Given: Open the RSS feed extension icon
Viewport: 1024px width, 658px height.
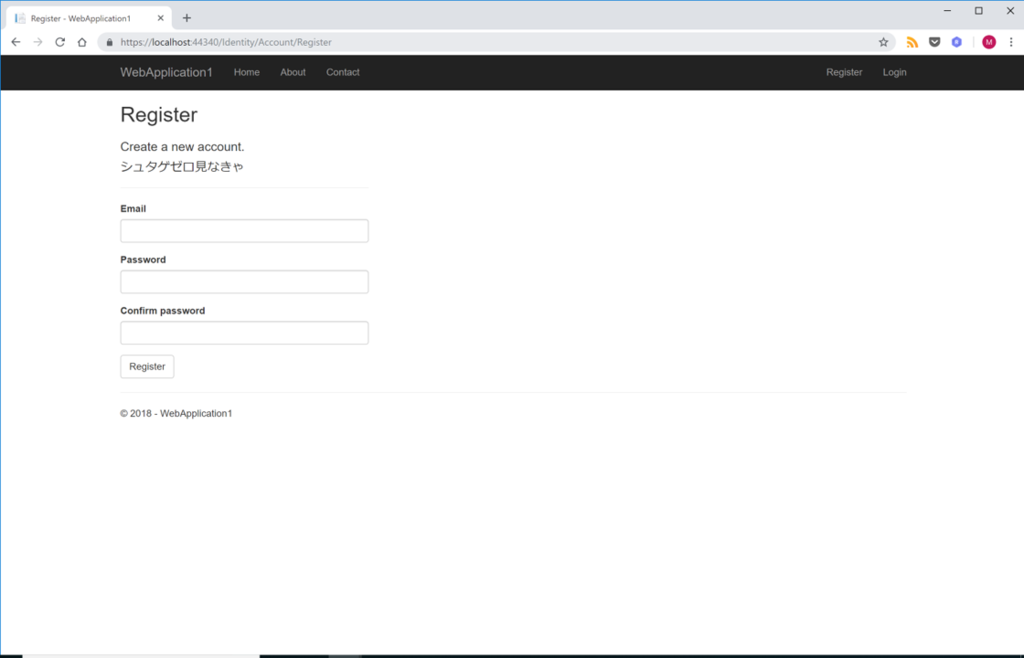Looking at the screenshot, I should 912,42.
